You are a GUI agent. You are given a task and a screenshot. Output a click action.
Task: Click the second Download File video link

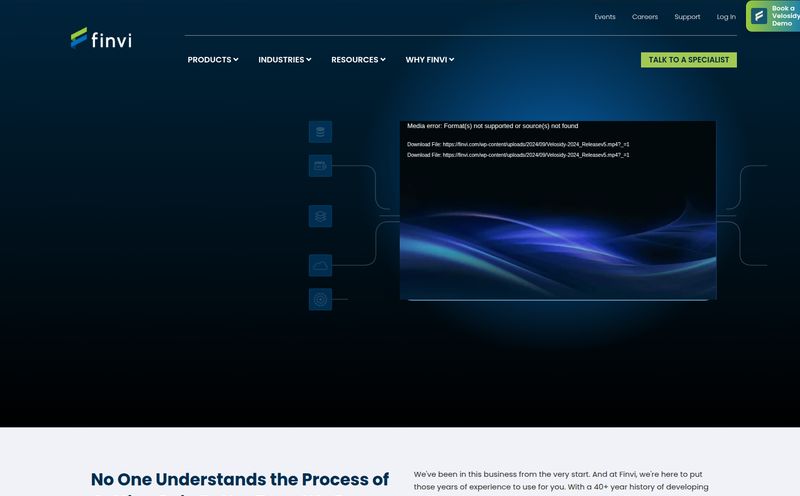518,155
